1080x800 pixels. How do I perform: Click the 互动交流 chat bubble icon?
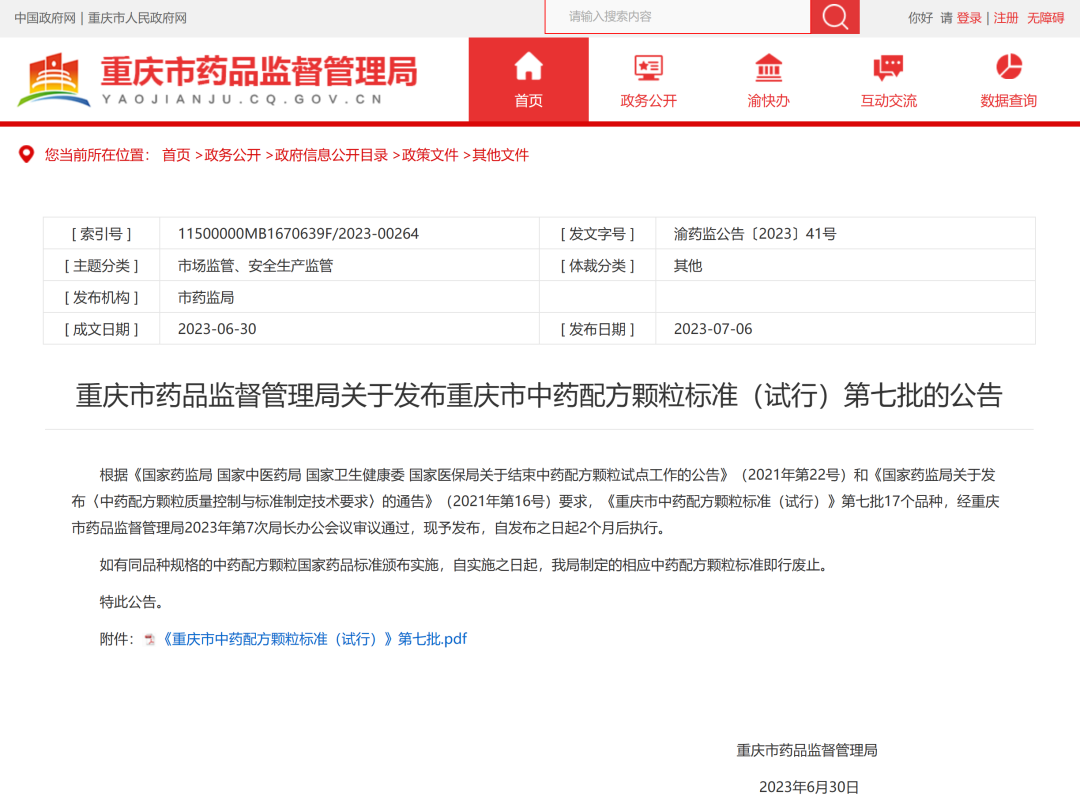tap(889, 68)
